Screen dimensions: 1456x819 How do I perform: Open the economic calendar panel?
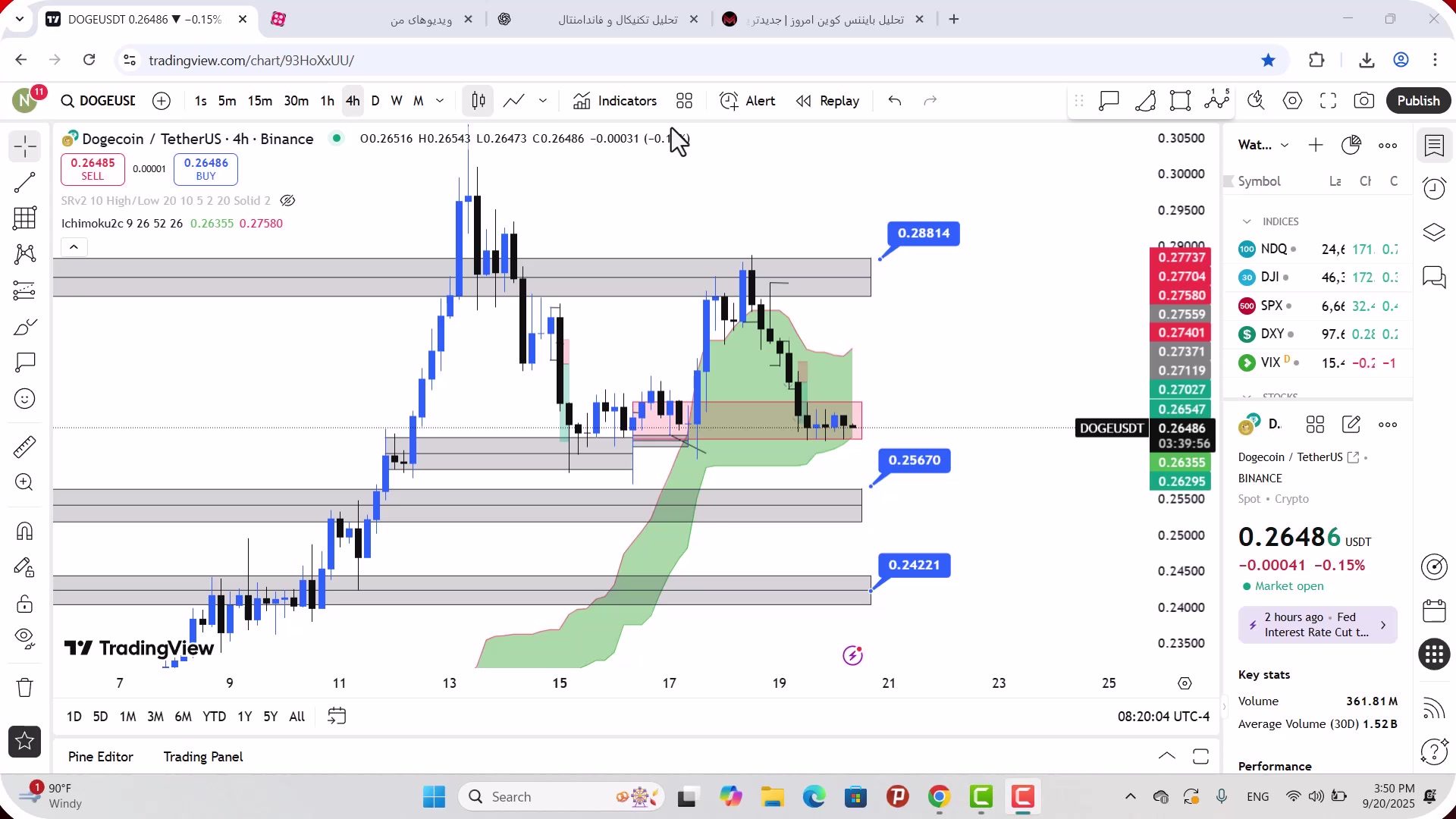coord(1434,610)
